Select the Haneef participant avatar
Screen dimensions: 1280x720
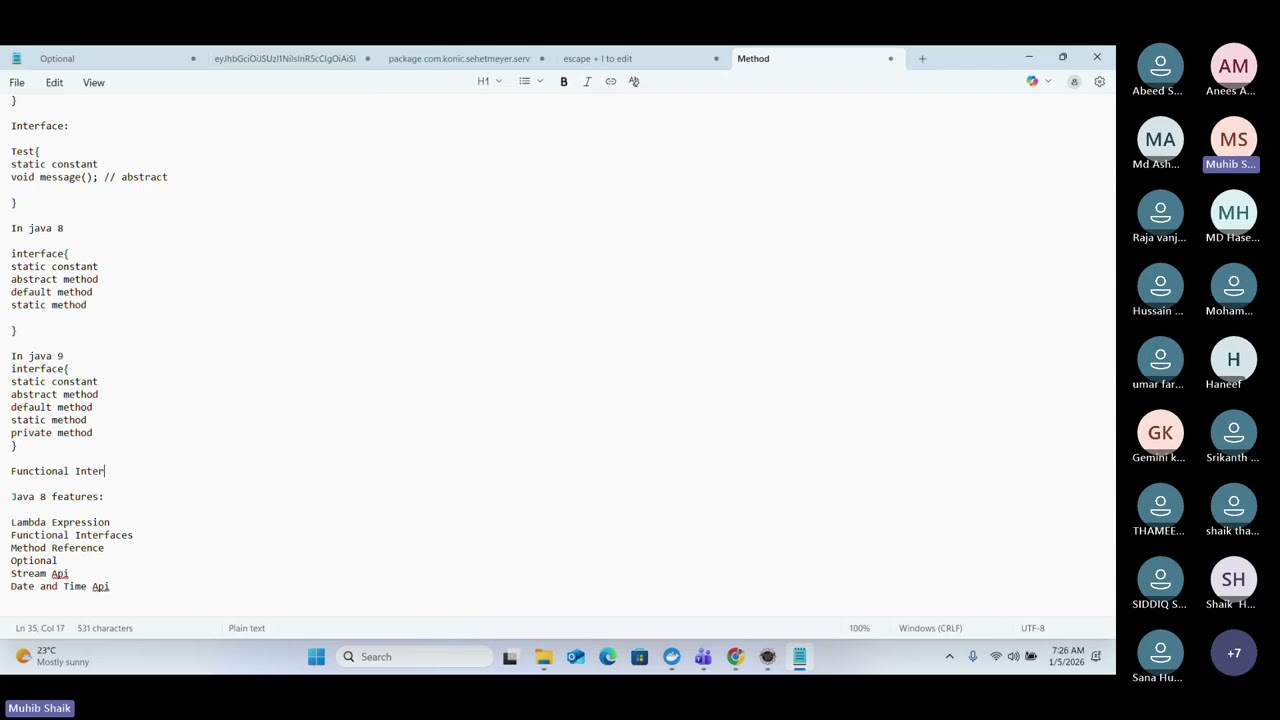(x=1233, y=360)
